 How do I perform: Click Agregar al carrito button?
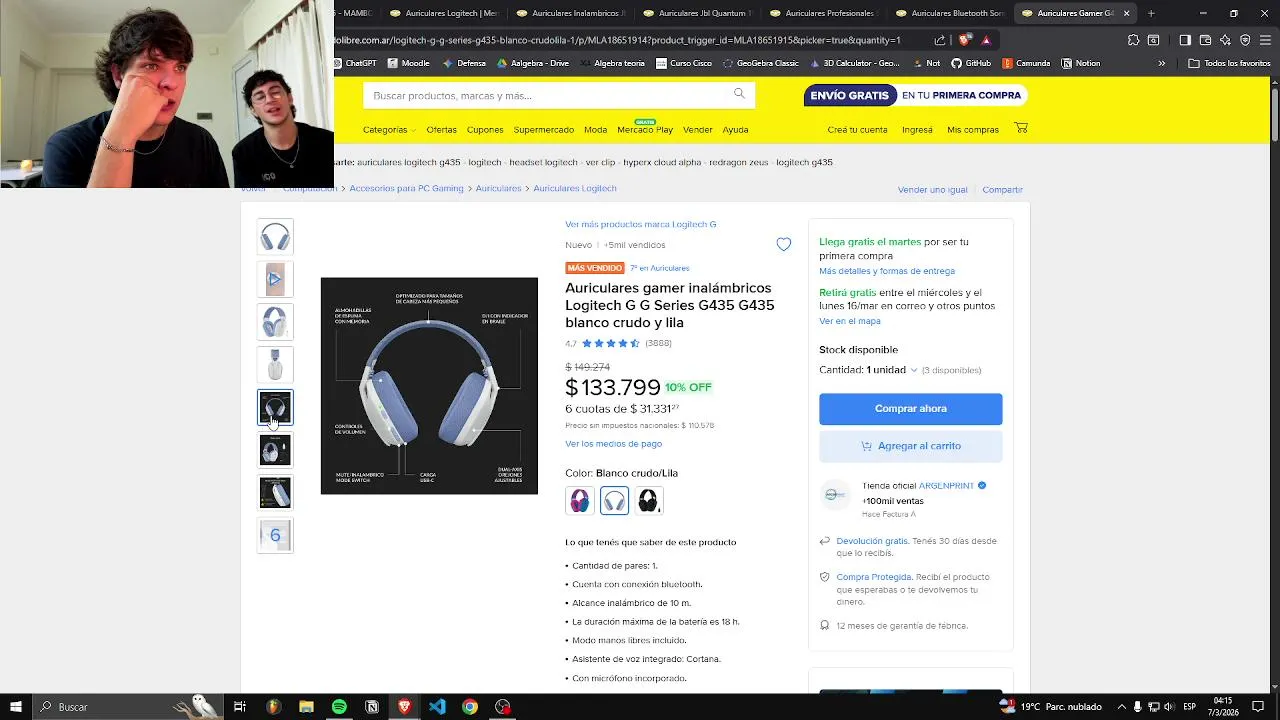pos(910,446)
